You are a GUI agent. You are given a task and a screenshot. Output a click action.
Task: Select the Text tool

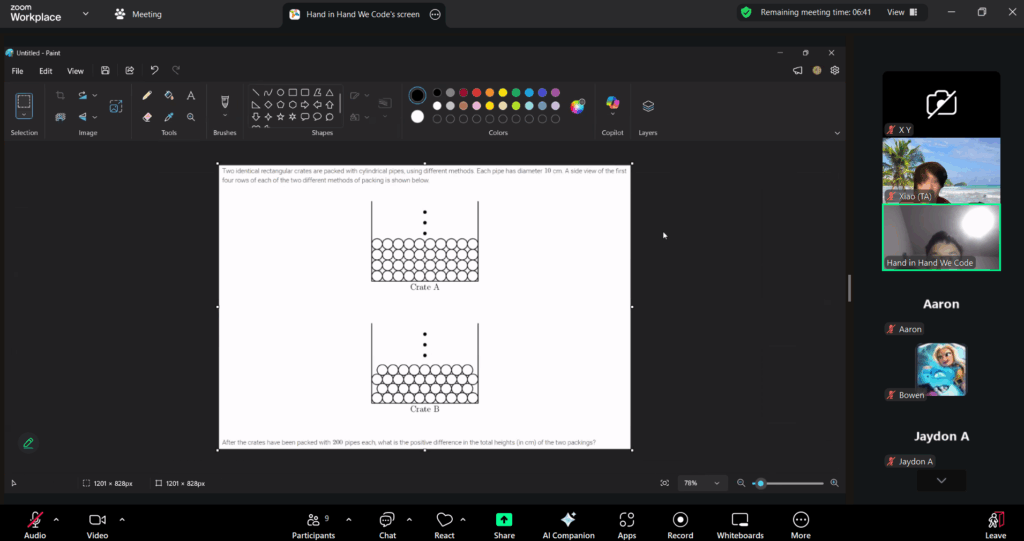[191, 96]
